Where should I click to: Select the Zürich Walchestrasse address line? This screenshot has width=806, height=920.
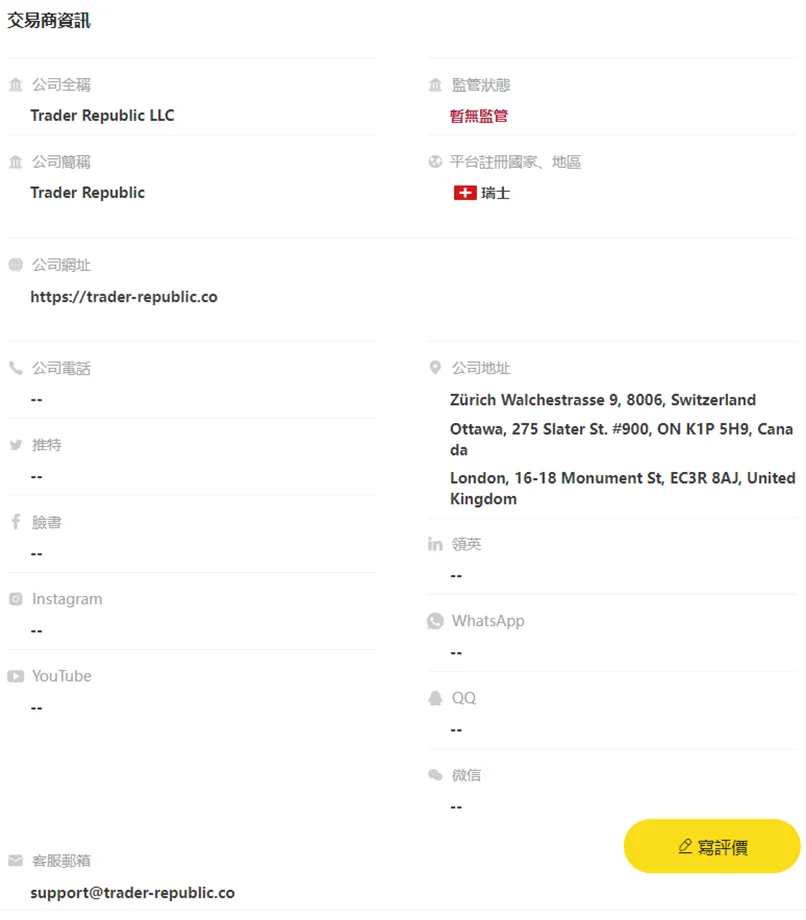coord(603,400)
